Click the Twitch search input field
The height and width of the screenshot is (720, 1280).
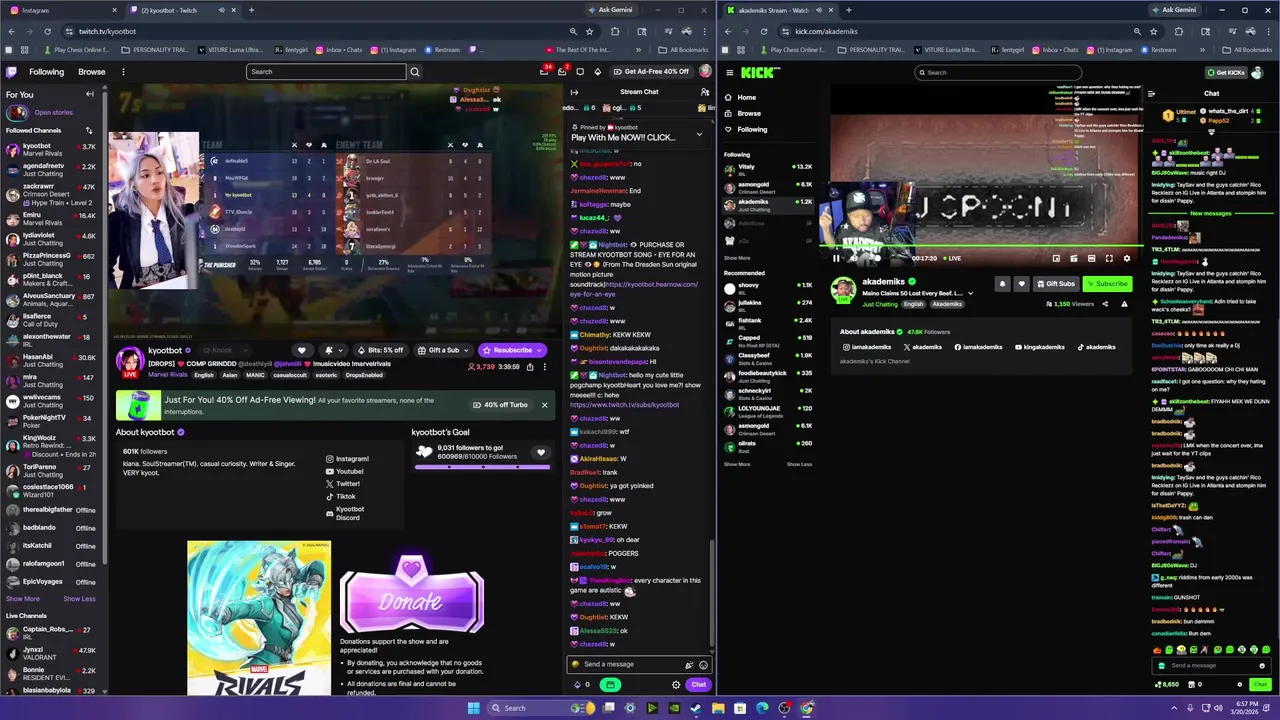click(x=327, y=72)
